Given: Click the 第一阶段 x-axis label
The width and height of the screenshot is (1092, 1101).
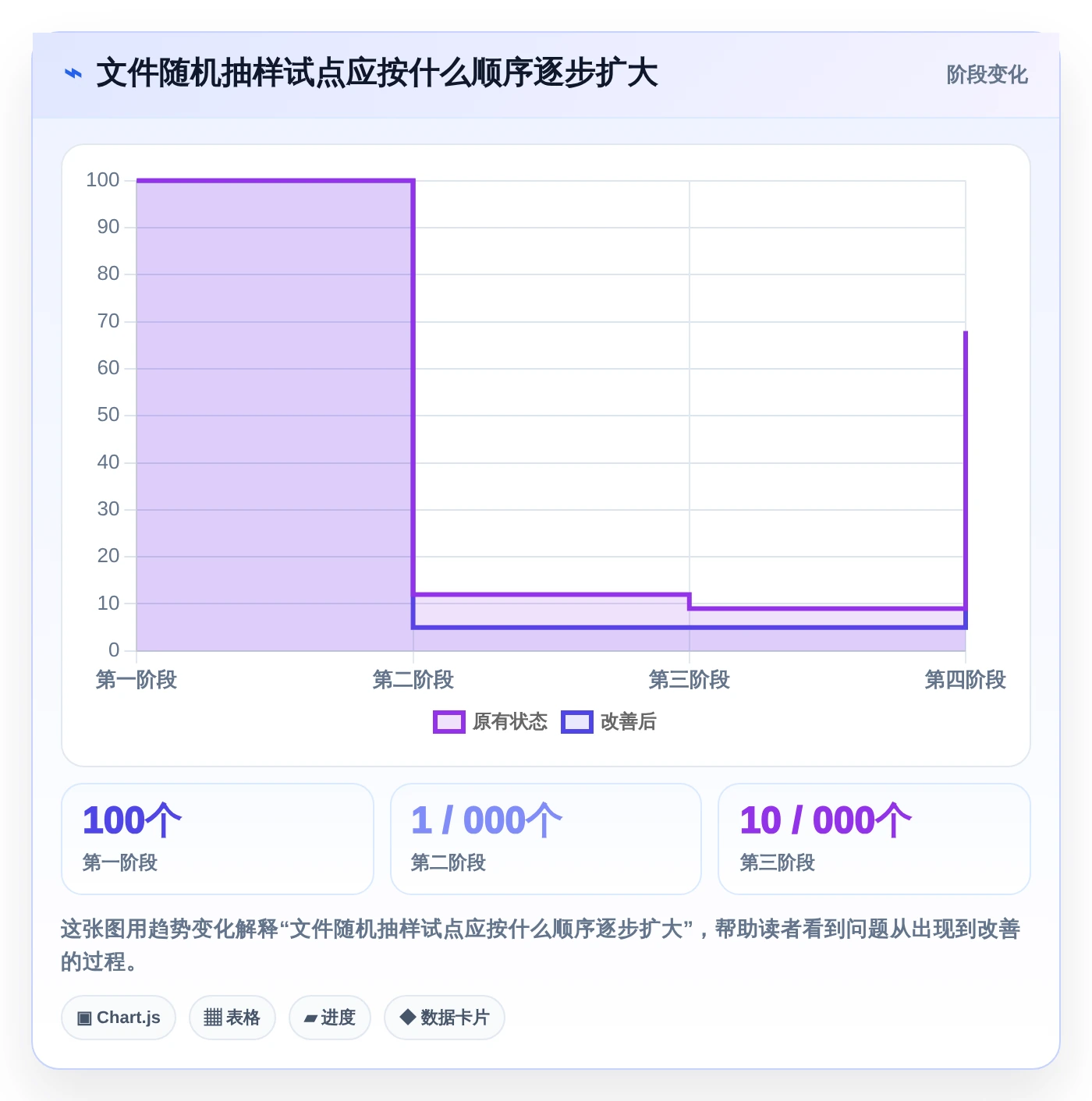Looking at the screenshot, I should [136, 680].
